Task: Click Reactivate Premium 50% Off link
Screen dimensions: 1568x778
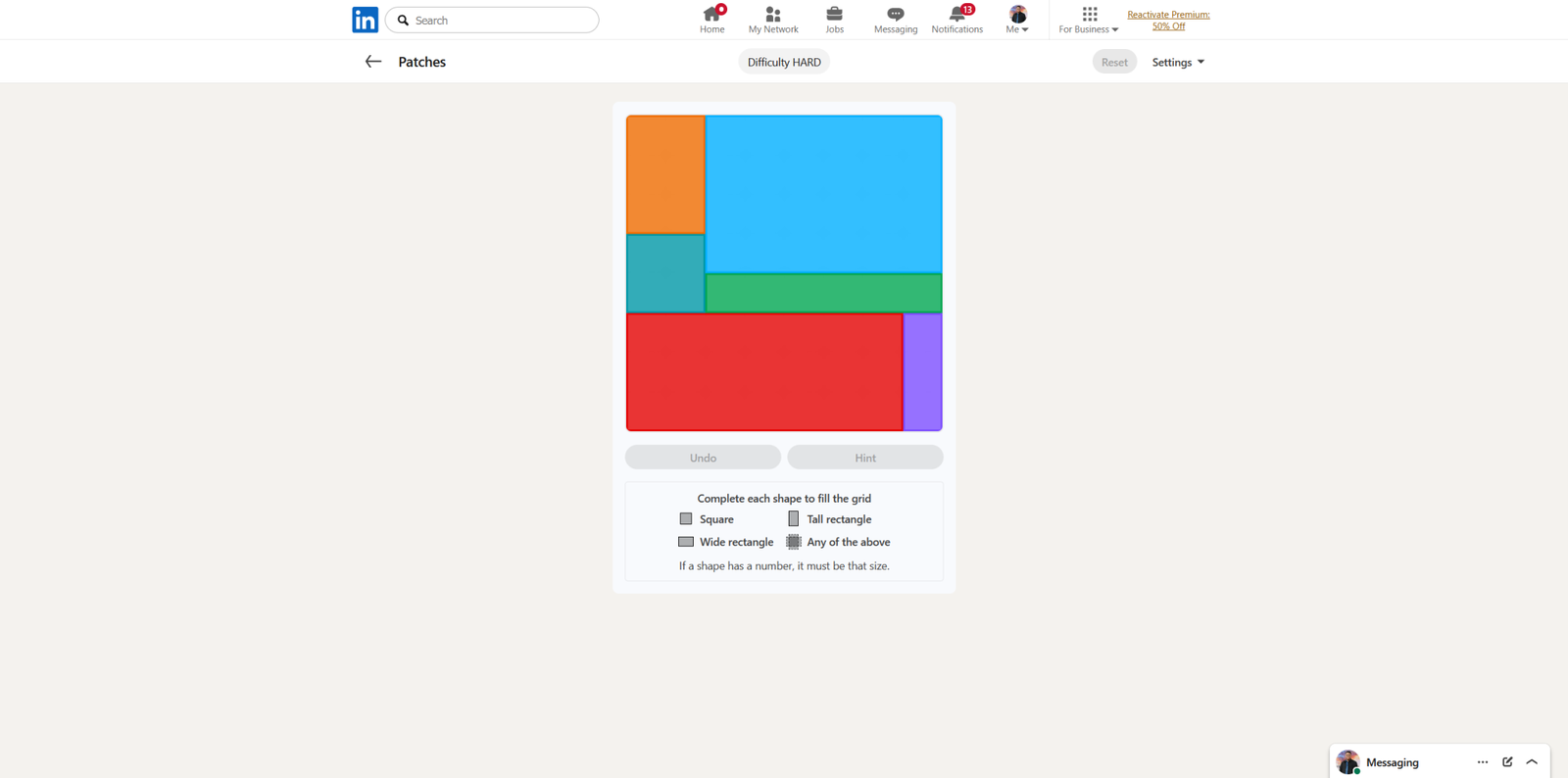Action: pyautogui.click(x=1168, y=21)
